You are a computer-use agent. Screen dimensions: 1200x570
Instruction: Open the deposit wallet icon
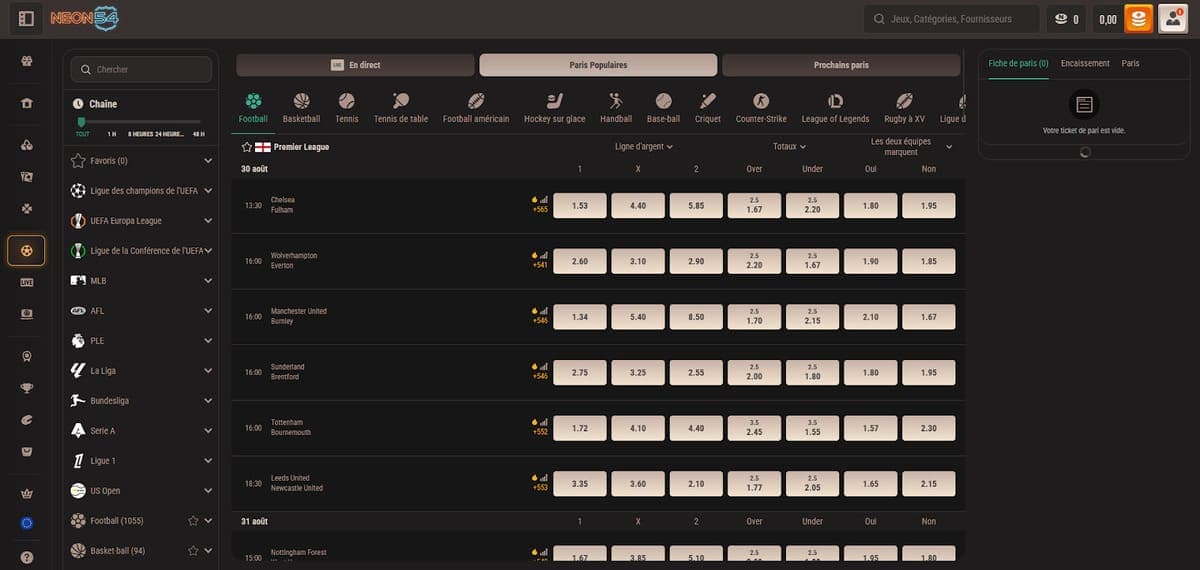tap(1138, 18)
